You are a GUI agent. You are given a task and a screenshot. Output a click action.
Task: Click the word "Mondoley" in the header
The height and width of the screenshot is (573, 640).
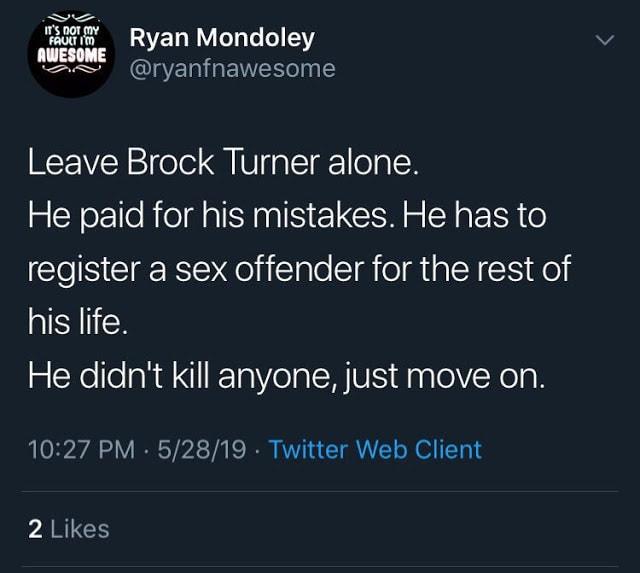256,38
